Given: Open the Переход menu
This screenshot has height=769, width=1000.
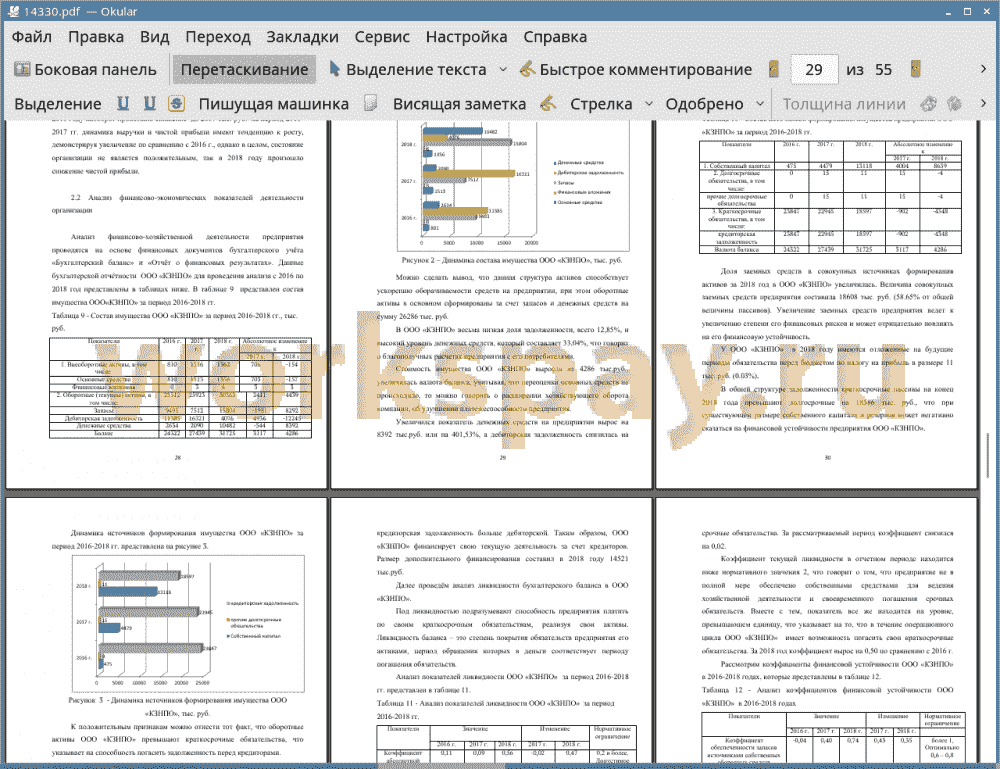Looking at the screenshot, I should point(218,37).
